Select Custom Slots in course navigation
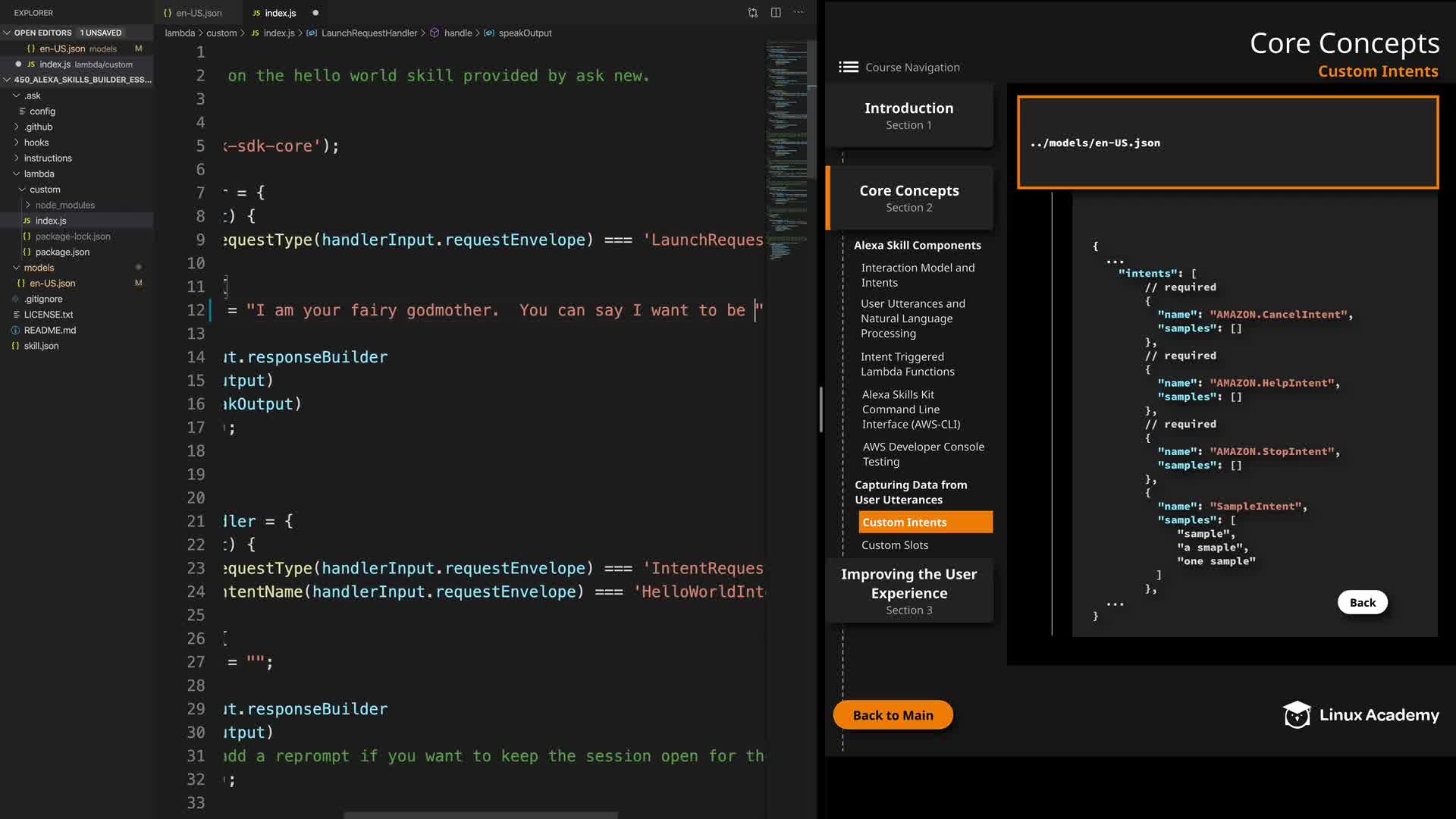The width and height of the screenshot is (1456, 819). [x=894, y=545]
